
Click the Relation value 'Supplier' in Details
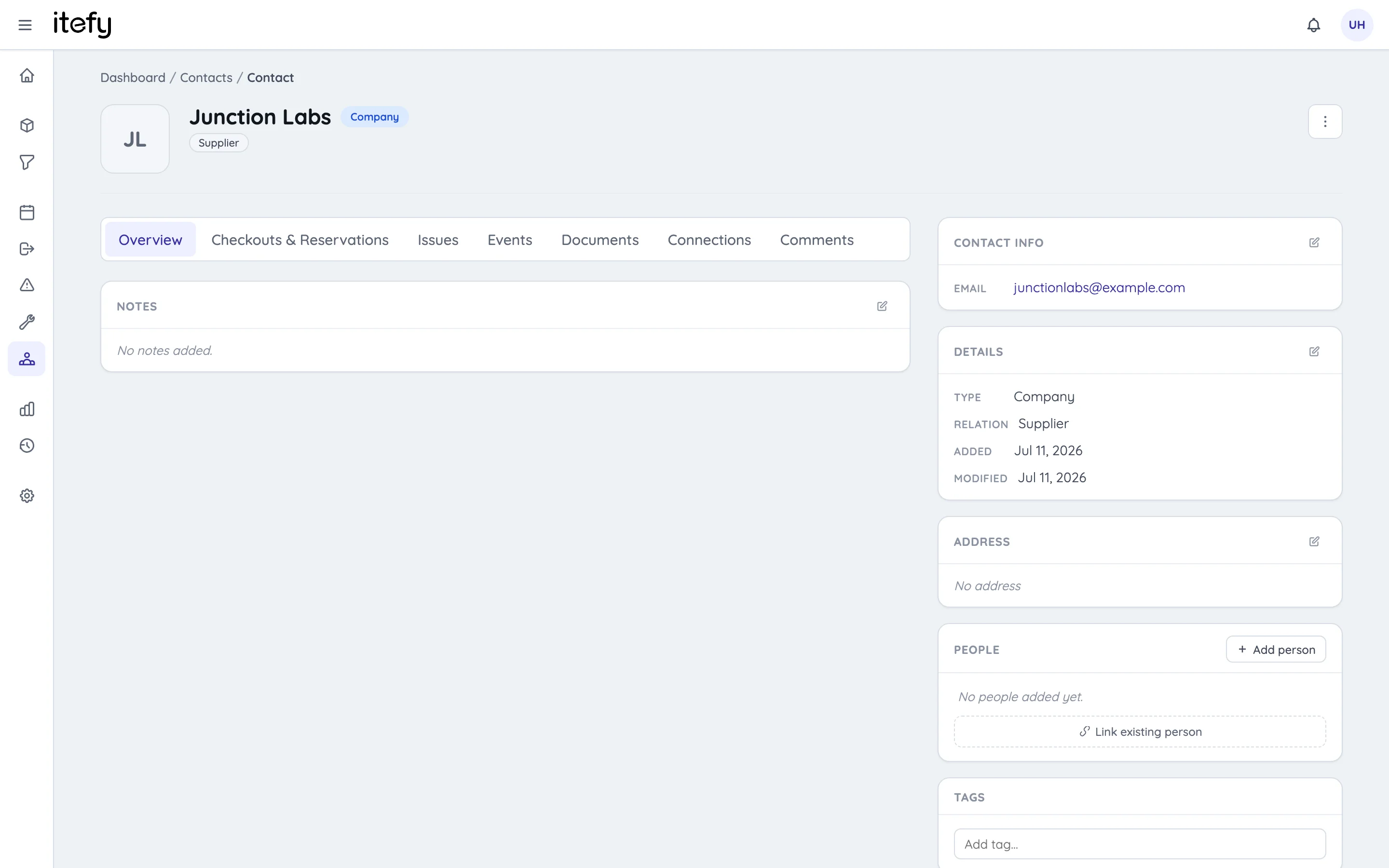click(1043, 424)
